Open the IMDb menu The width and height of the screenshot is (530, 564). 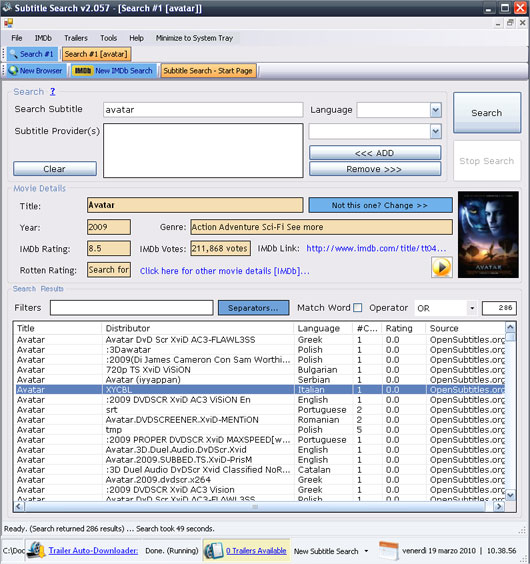click(43, 38)
